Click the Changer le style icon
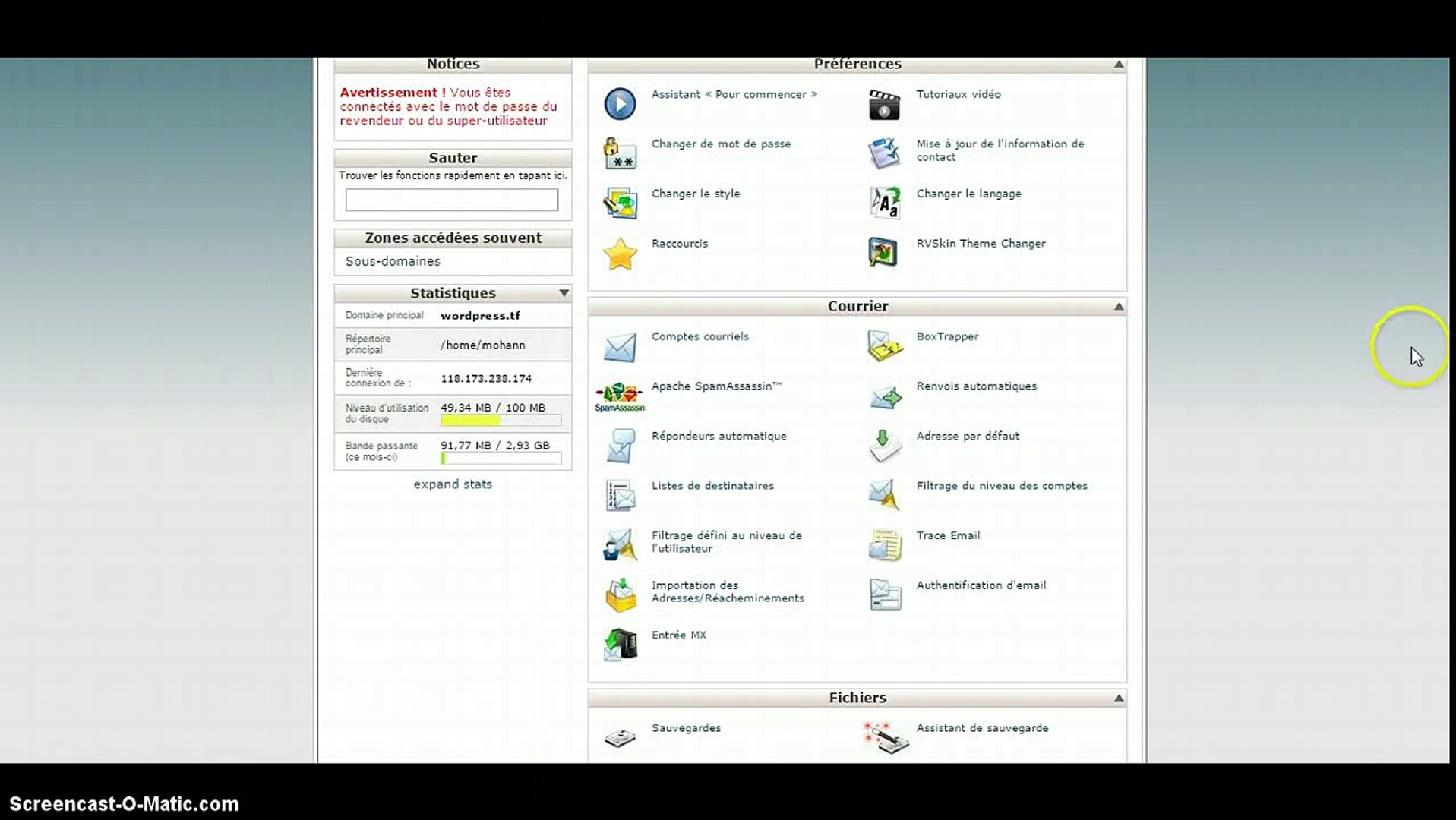1456x820 pixels. pyautogui.click(x=620, y=203)
